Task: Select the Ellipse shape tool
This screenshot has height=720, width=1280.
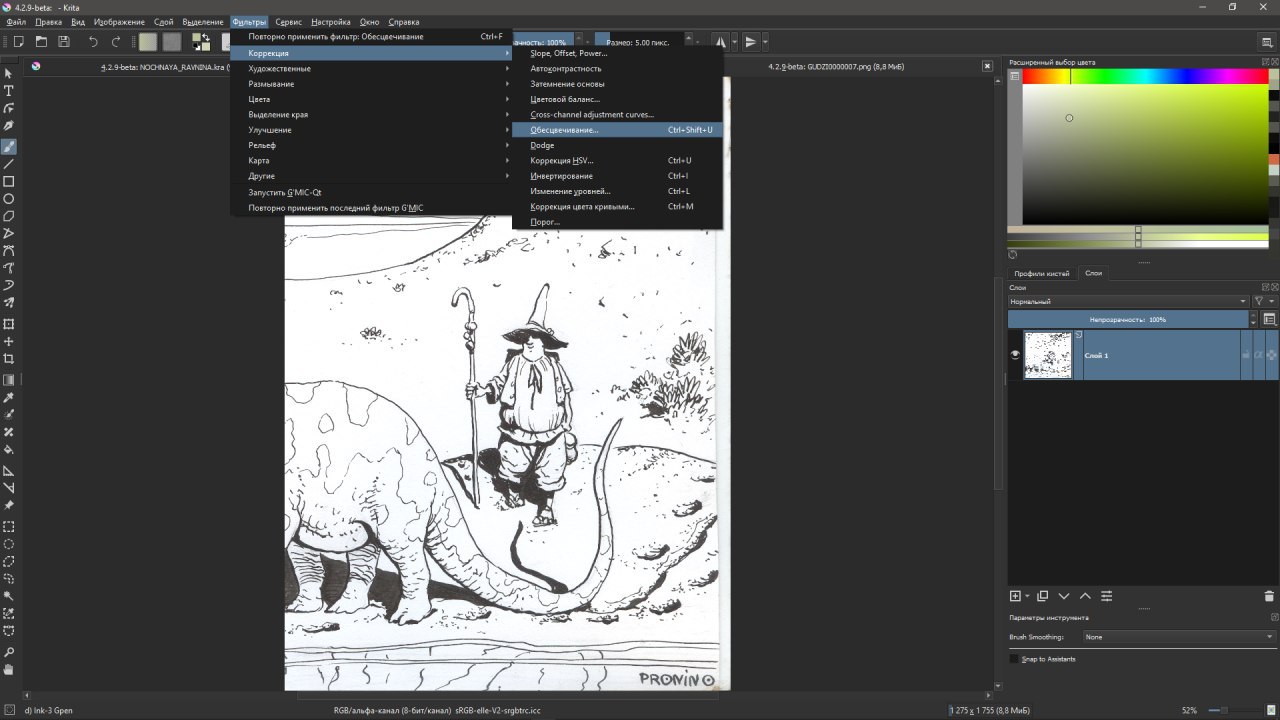Action: (9, 199)
